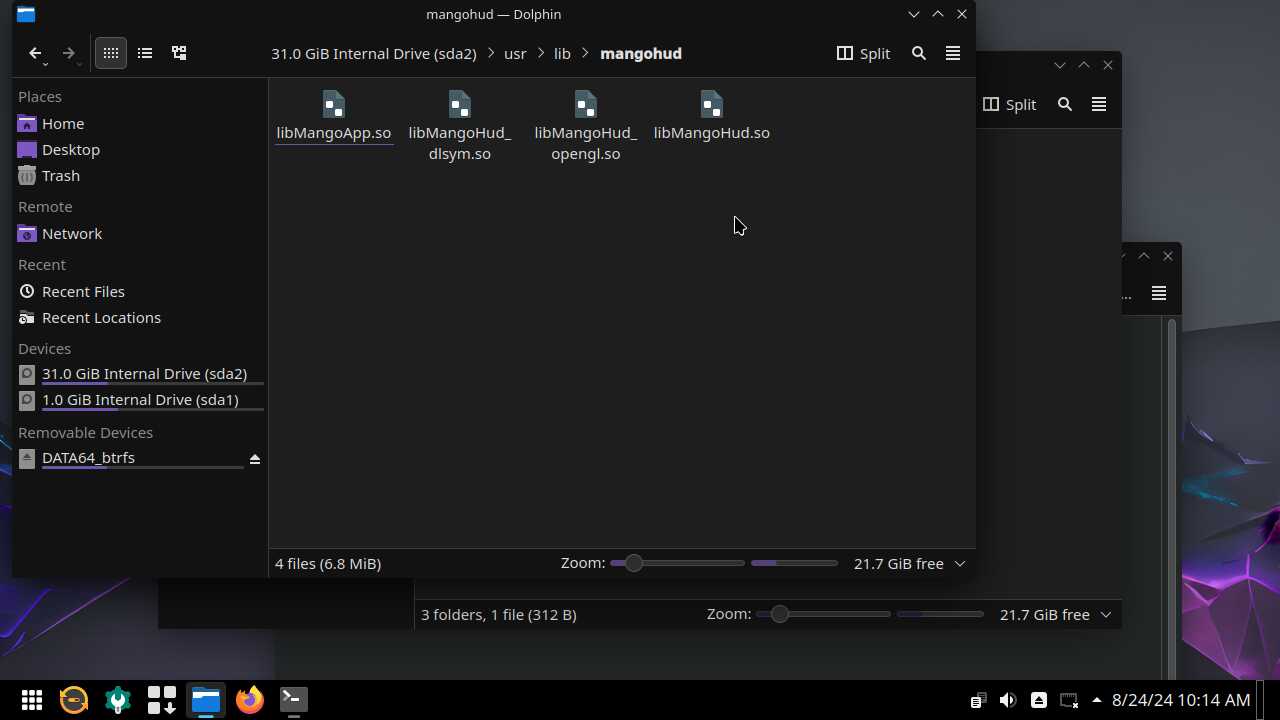Viewport: 1280px width, 720px height.
Task: Click the Dolphin file manager taskbar icon
Action: 206,700
